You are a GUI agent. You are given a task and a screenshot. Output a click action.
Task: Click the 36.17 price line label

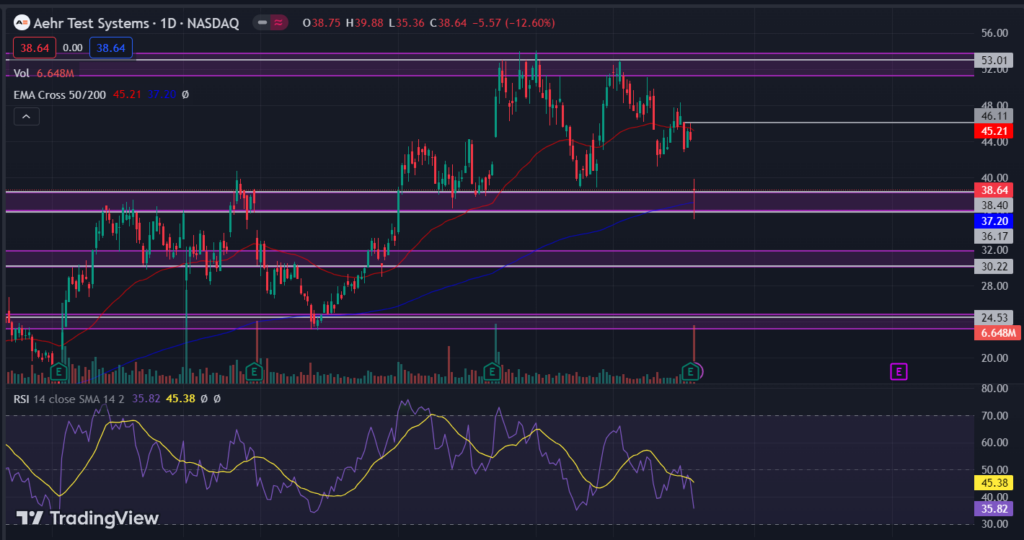(993, 236)
